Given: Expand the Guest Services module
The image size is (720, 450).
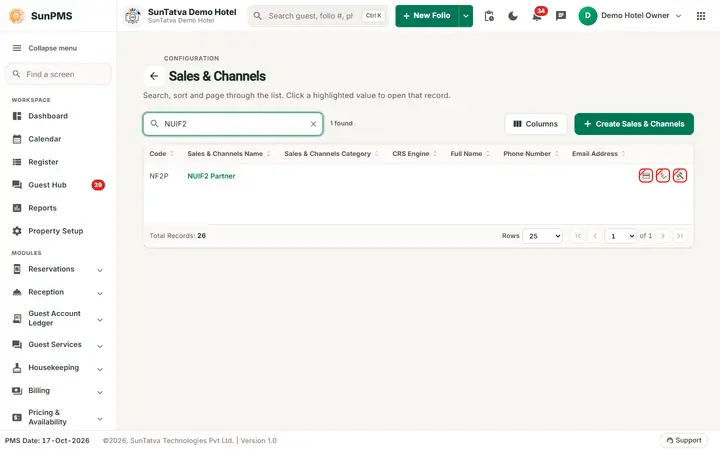Looking at the screenshot, I should tap(58, 345).
